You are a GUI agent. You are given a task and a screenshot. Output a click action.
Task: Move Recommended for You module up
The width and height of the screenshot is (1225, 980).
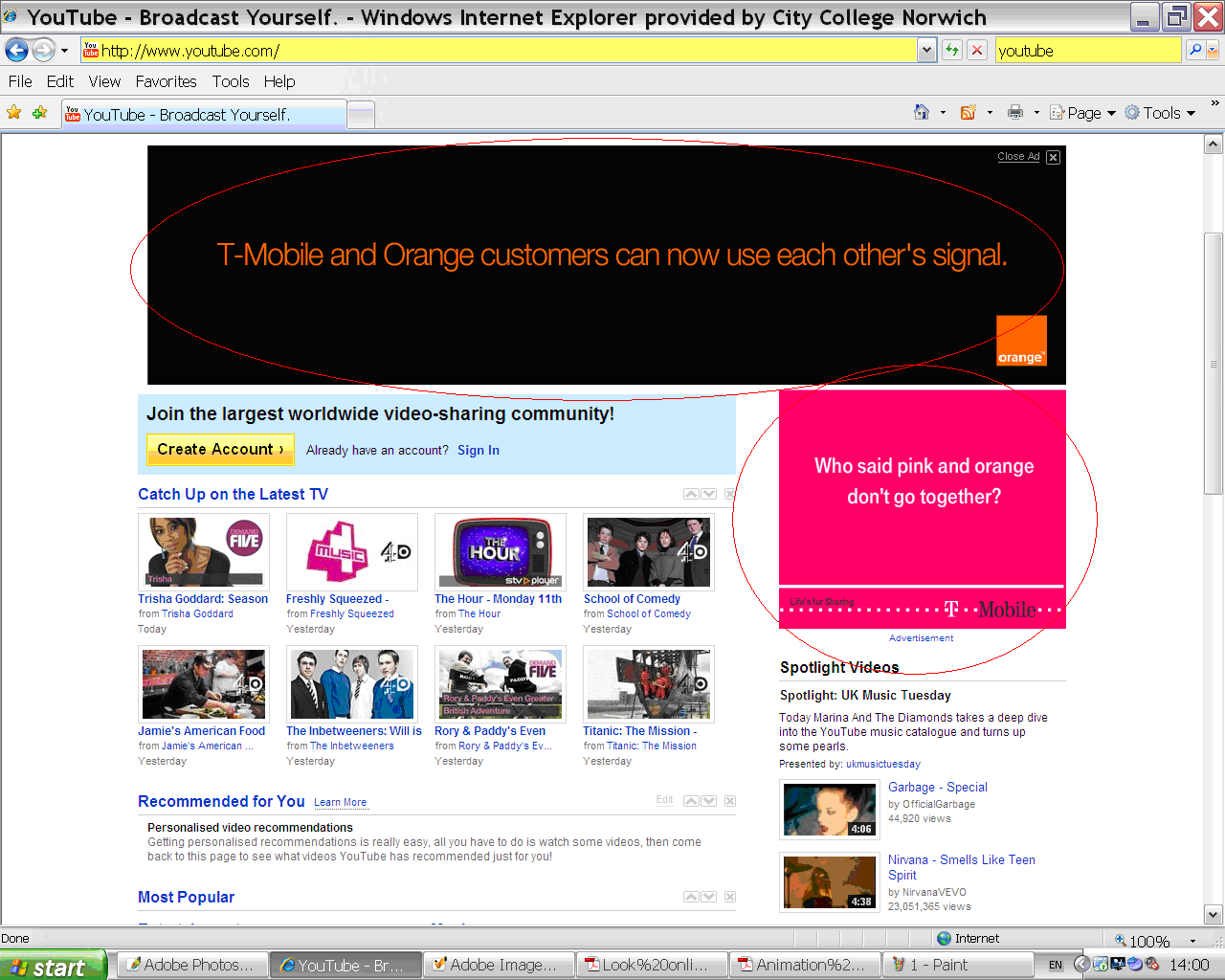click(x=691, y=801)
